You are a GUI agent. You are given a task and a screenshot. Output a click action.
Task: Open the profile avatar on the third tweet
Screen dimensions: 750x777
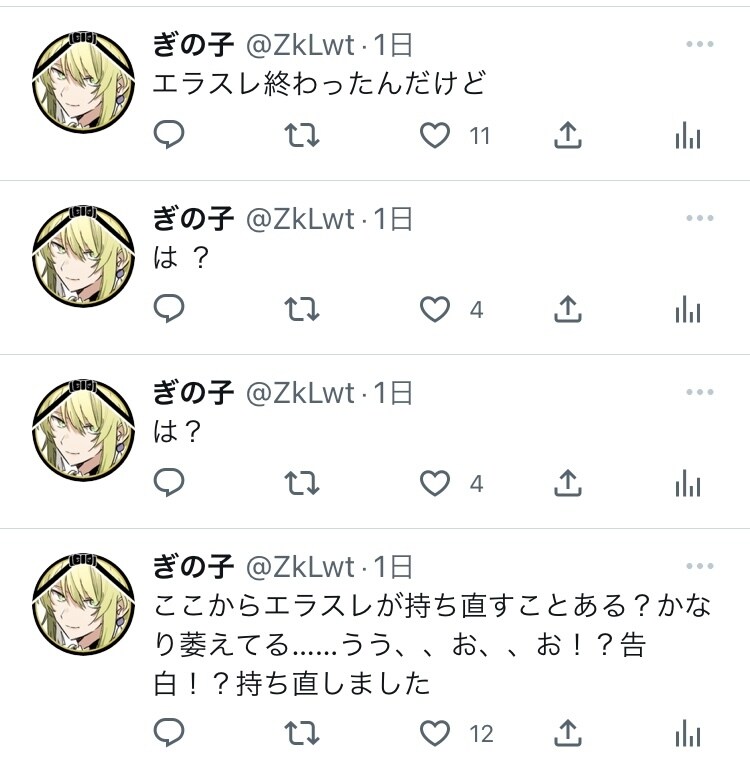pyautogui.click(x=83, y=431)
